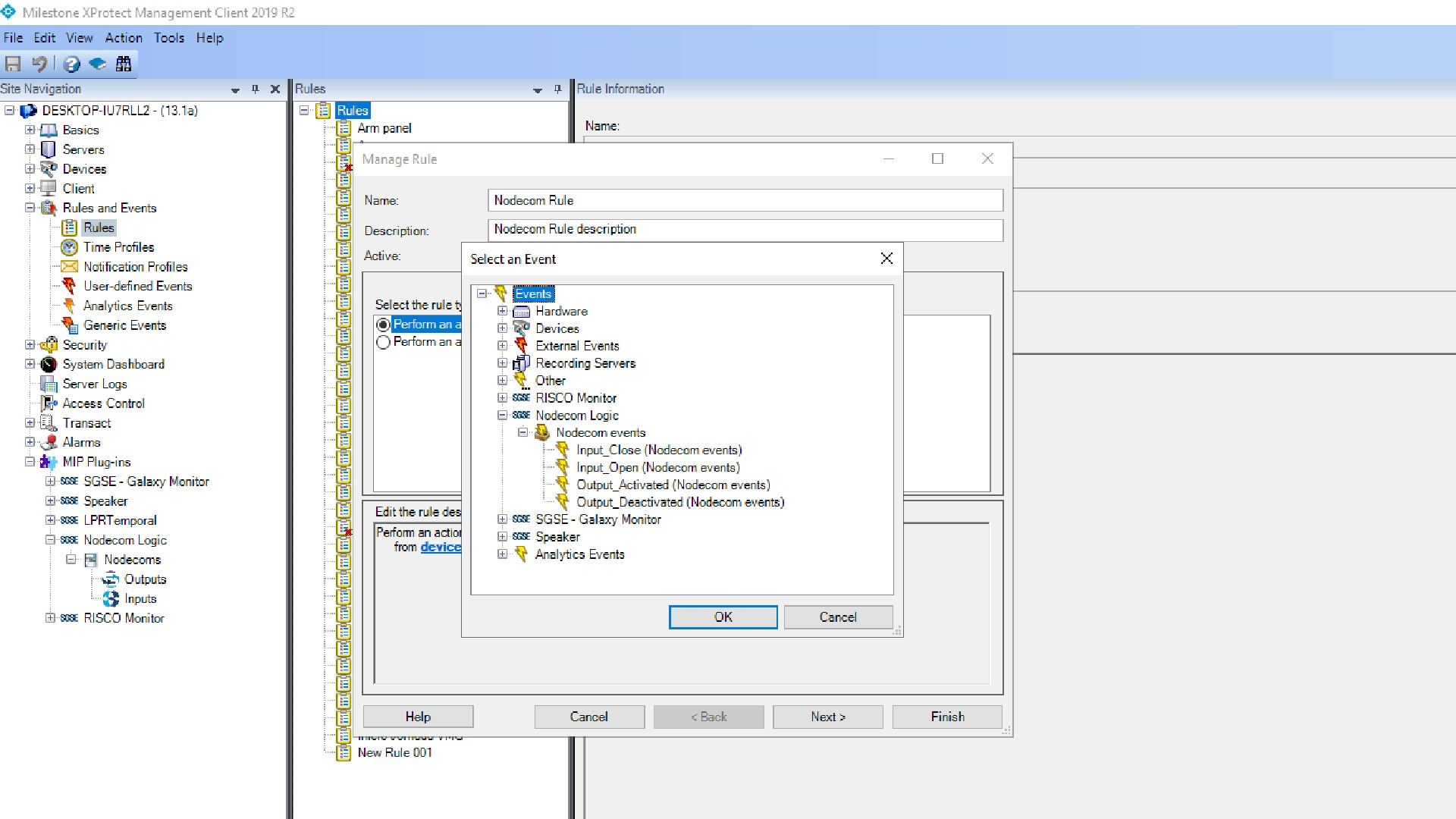The width and height of the screenshot is (1456, 819).
Task: Expand the Transact node in Site Navigation
Action: [30, 422]
